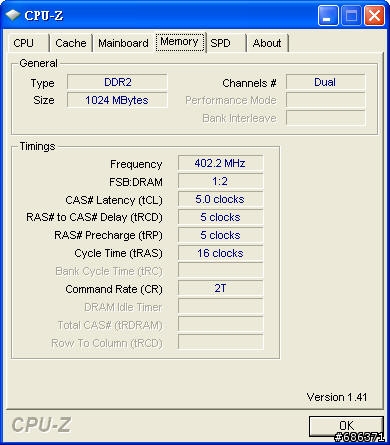Viewport: 390px width, 445px height.
Task: Click the Bank Cycle Time (tRC) label
Action: tap(109, 271)
